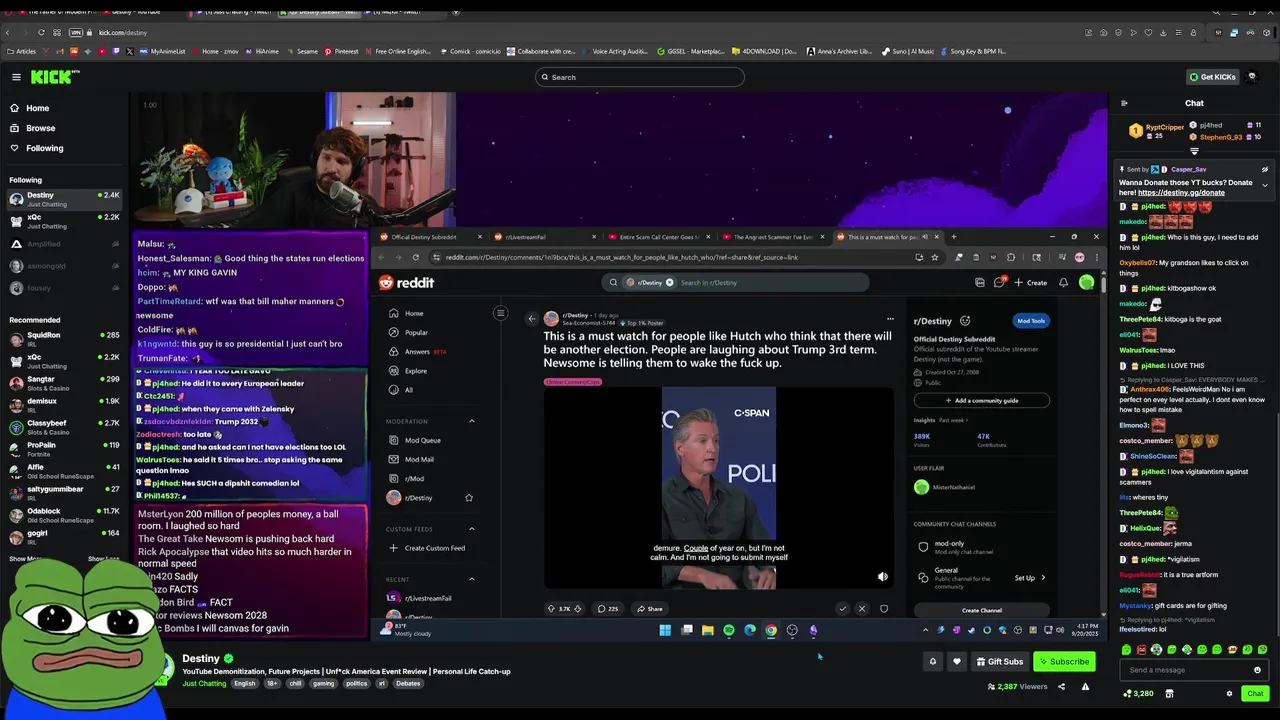The width and height of the screenshot is (1280, 720).
Task: Click Mod Tools button
Action: pos(1031,321)
